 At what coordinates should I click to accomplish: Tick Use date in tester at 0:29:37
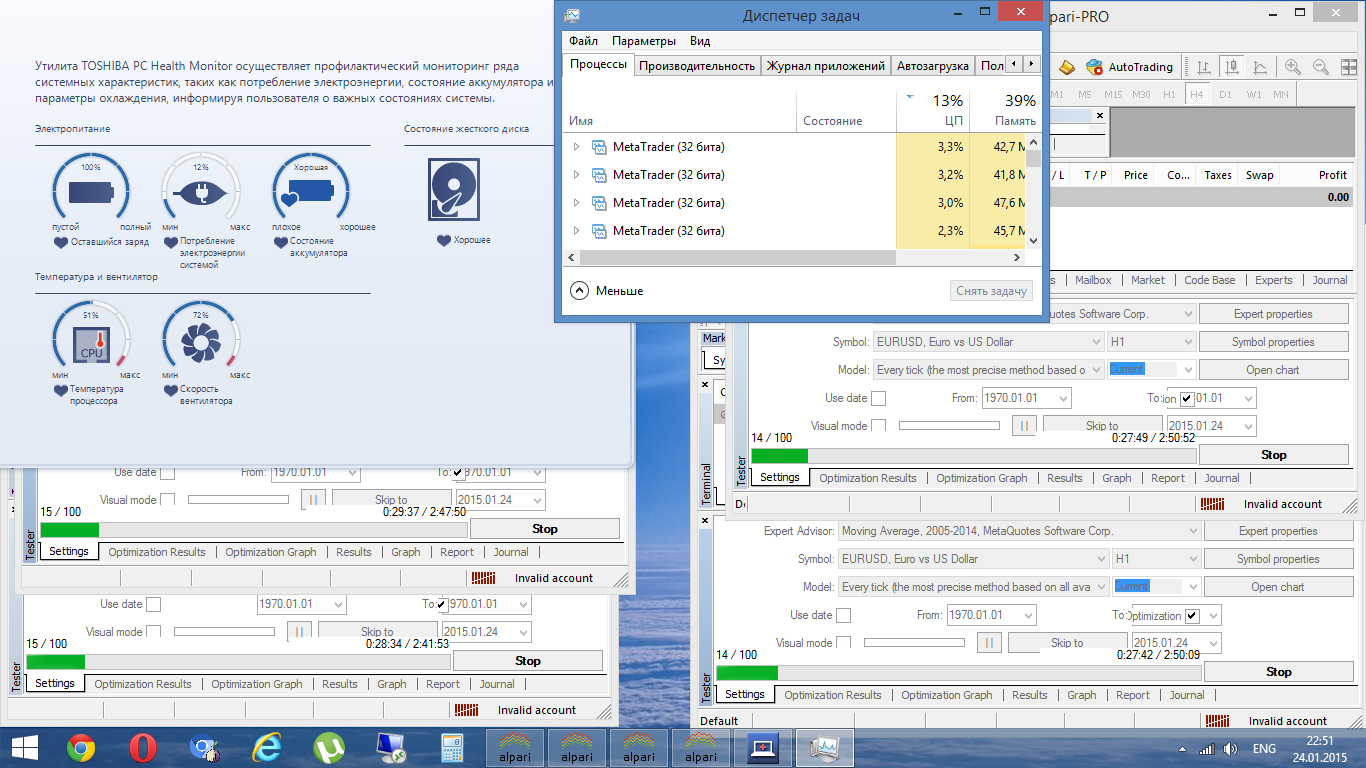click(167, 472)
